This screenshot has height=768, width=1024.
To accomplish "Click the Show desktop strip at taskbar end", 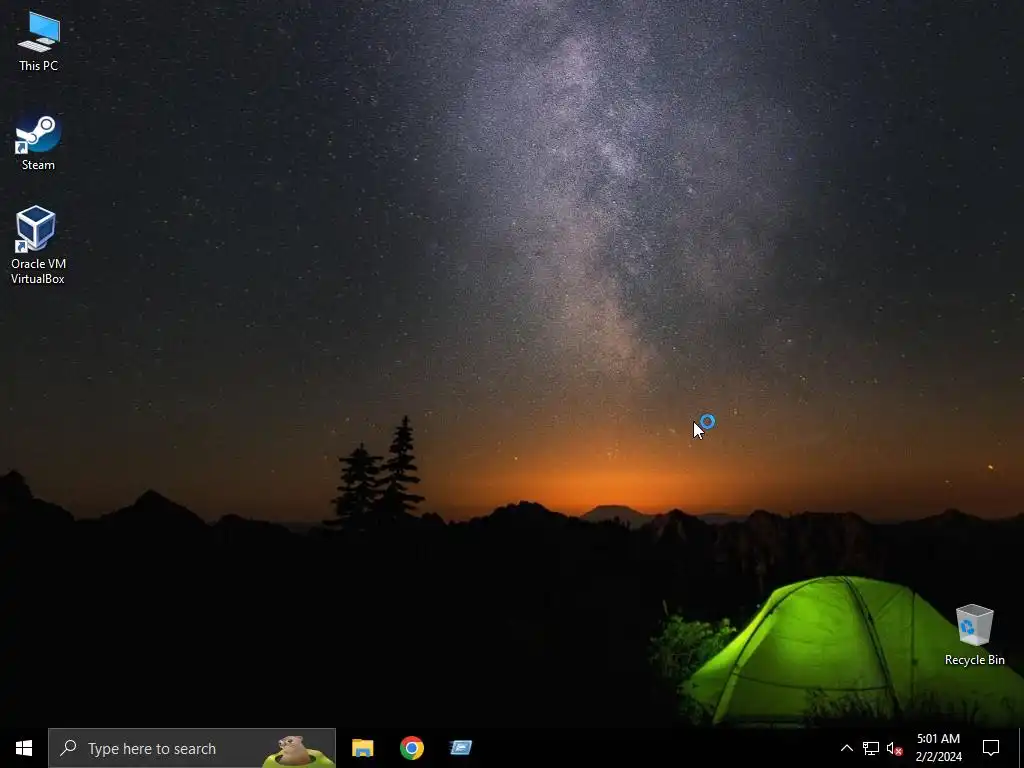I will click(1021, 748).
